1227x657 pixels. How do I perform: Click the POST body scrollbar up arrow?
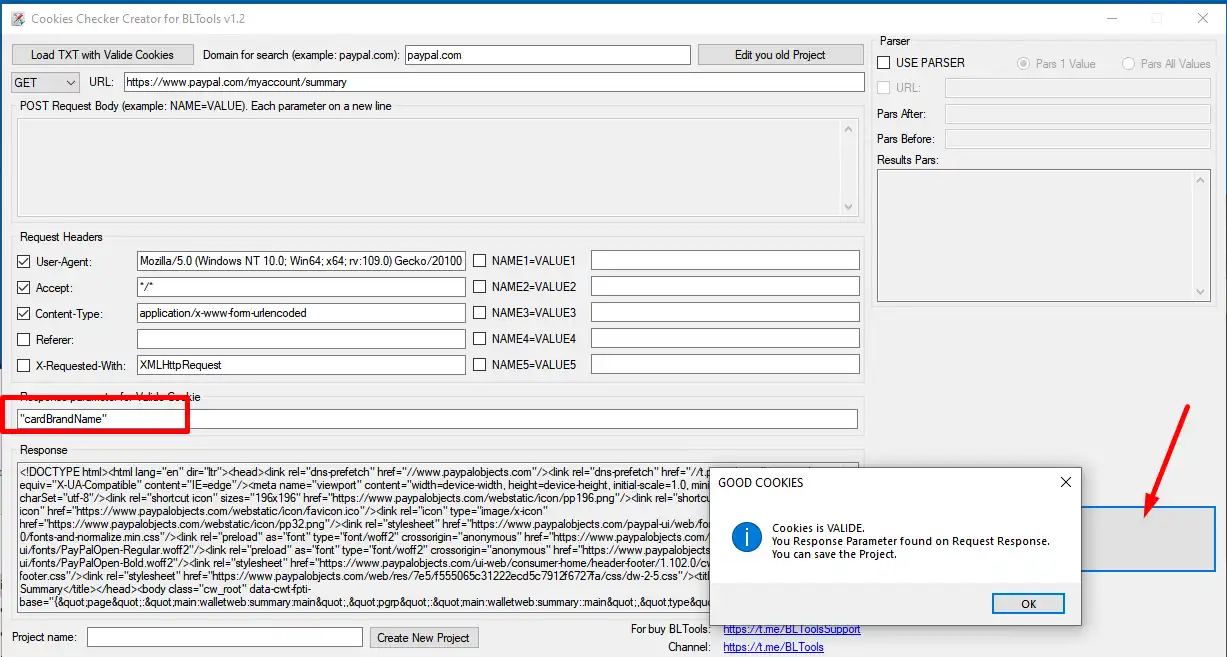(x=850, y=127)
